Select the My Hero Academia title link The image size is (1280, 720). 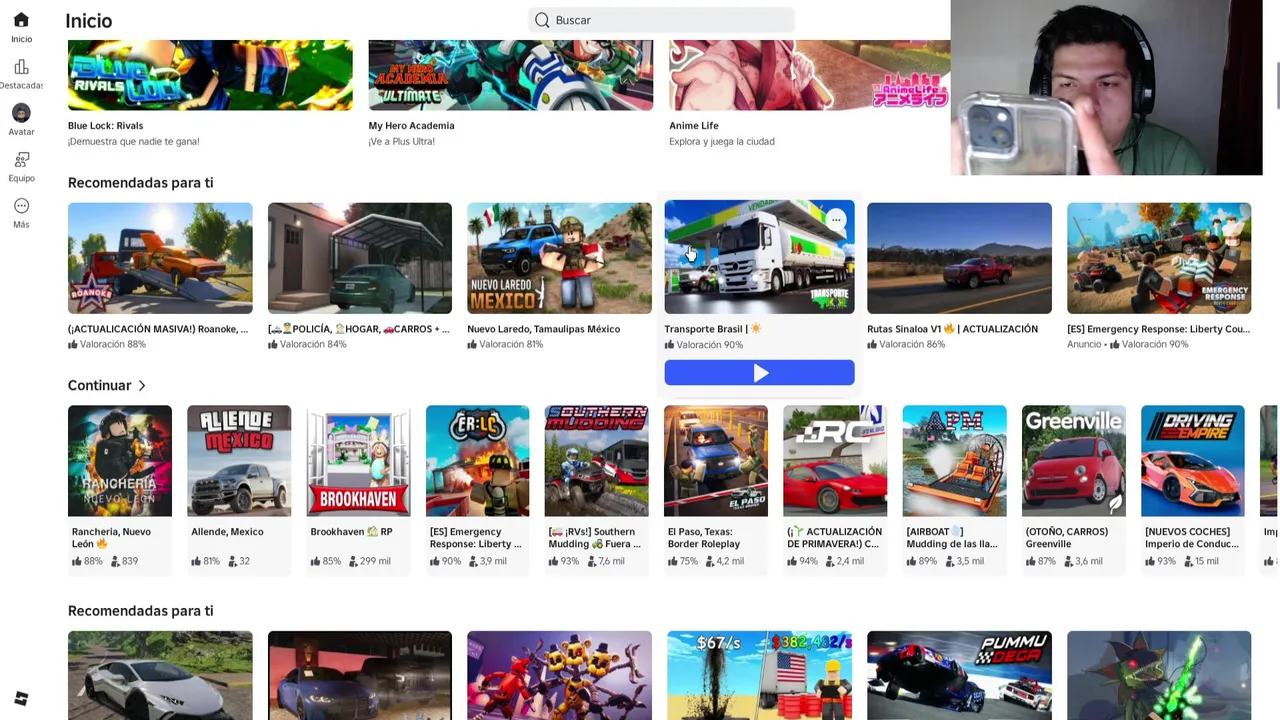411,125
